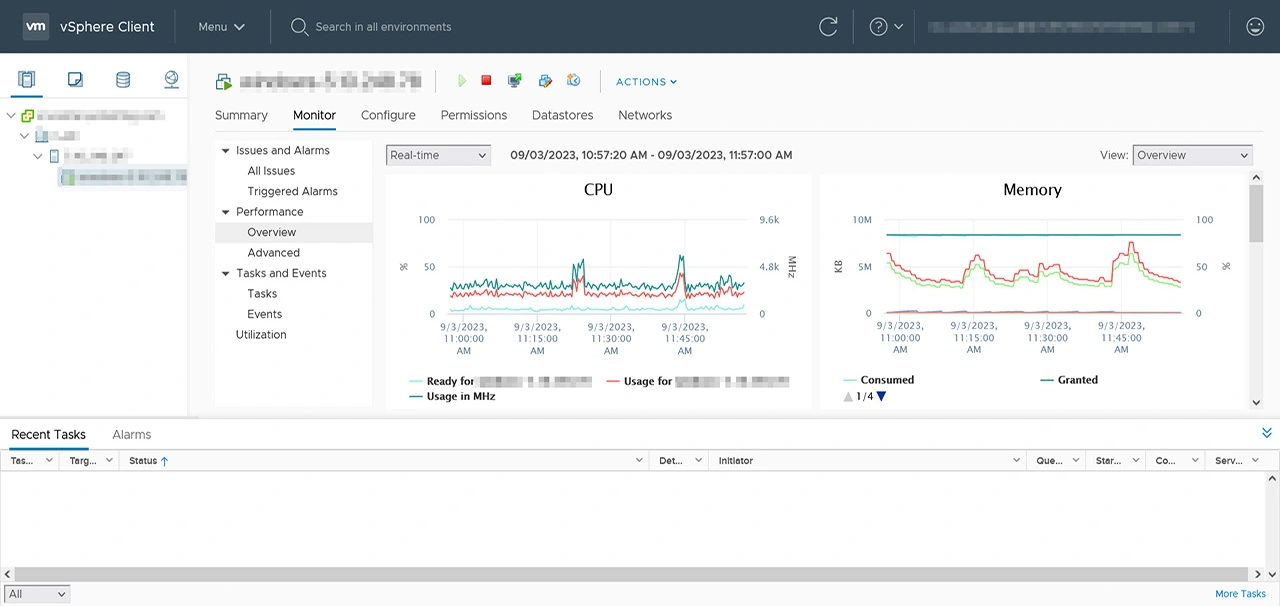Open the Alarms tab
This screenshot has height=606, width=1280.
point(131,435)
